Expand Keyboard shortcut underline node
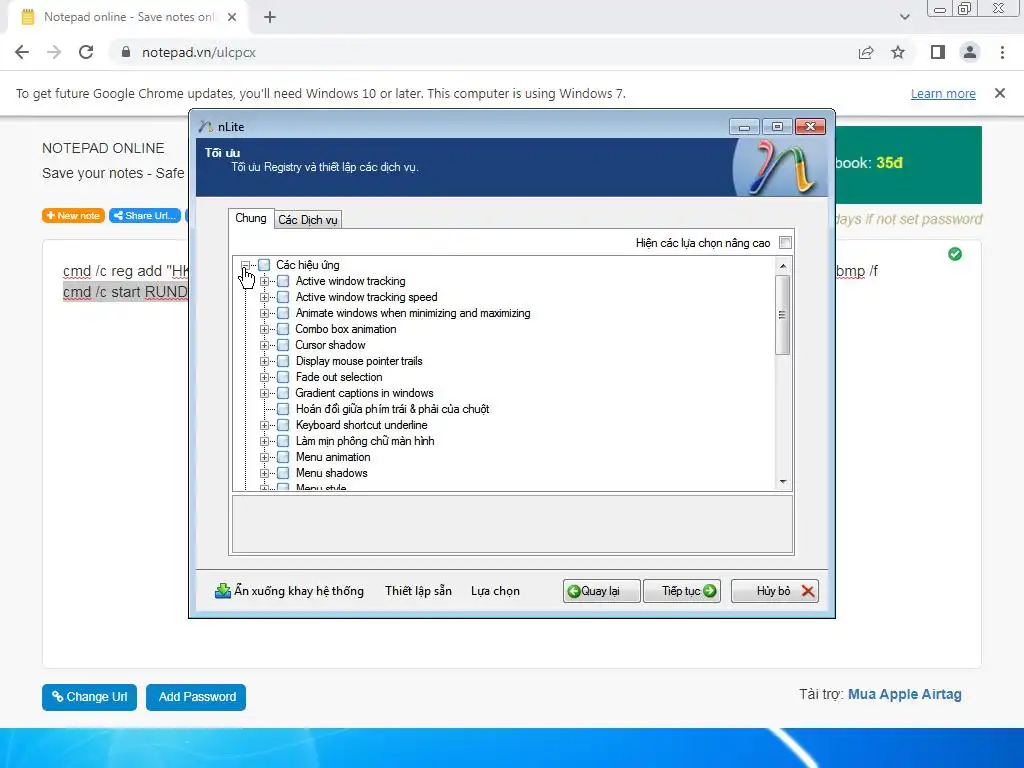 264,425
